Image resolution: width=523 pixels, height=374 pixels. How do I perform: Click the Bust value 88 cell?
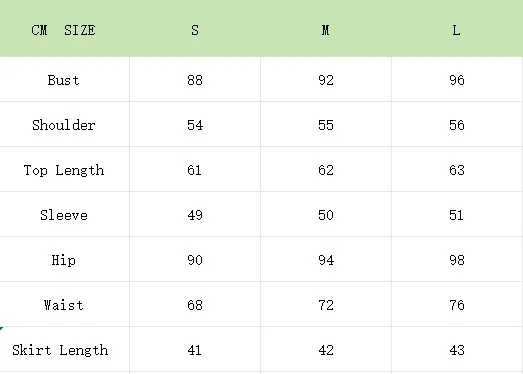pos(195,79)
